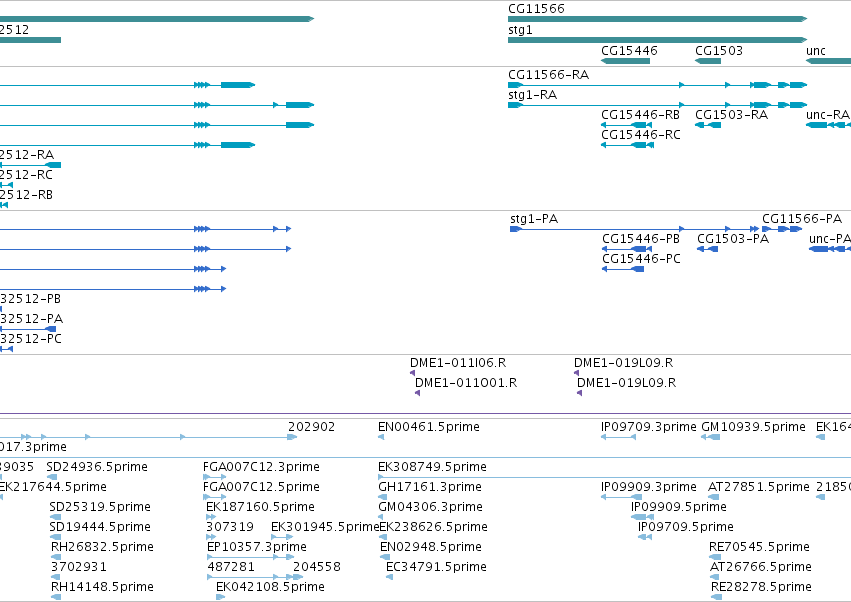Click CG11566-PA protein feature
This screenshot has height=602, width=851.
pos(782,229)
